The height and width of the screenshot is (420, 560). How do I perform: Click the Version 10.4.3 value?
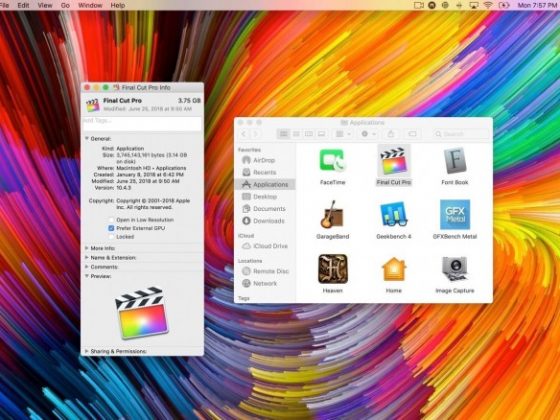(124, 188)
